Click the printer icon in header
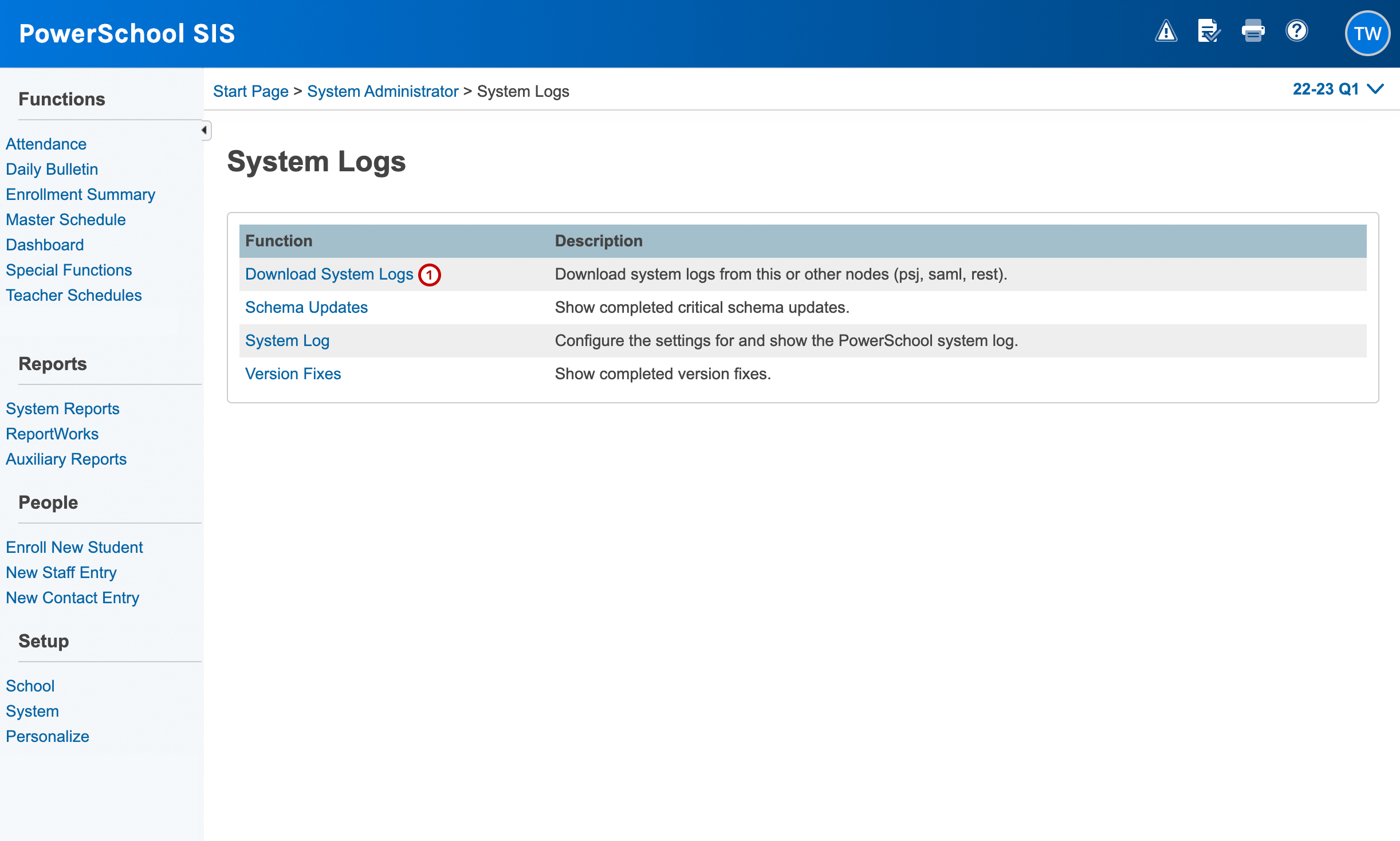Viewport: 1400px width, 841px height. [x=1253, y=31]
